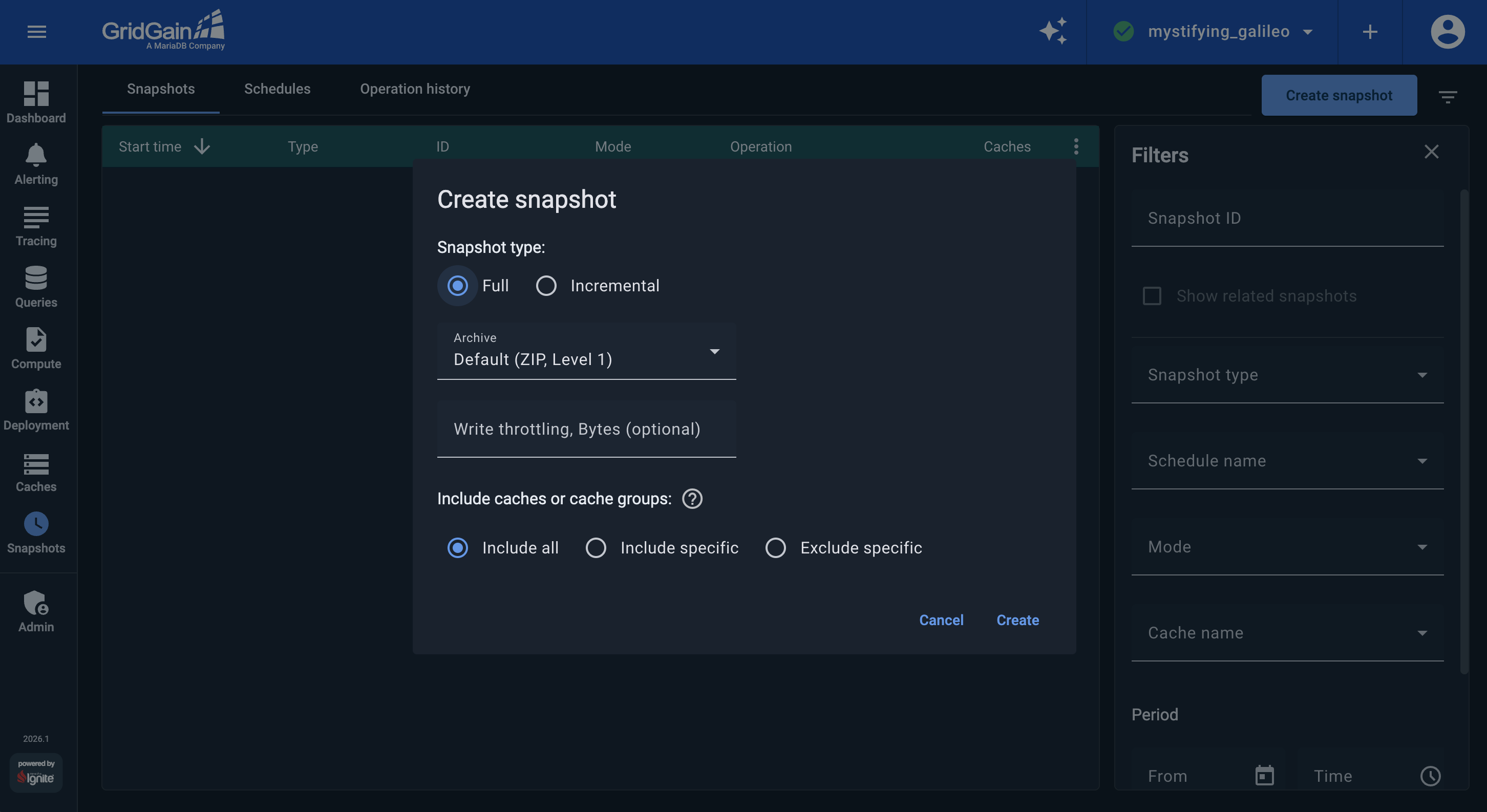Select the Incremental snapshot type radio

546,286
